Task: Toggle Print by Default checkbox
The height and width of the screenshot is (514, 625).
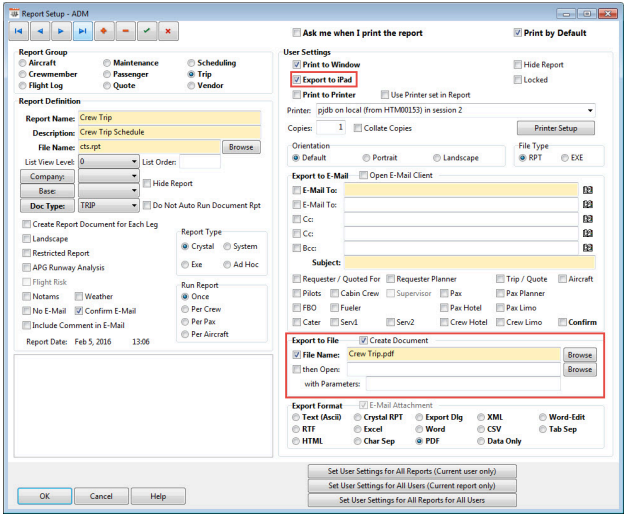Action: click(517, 33)
